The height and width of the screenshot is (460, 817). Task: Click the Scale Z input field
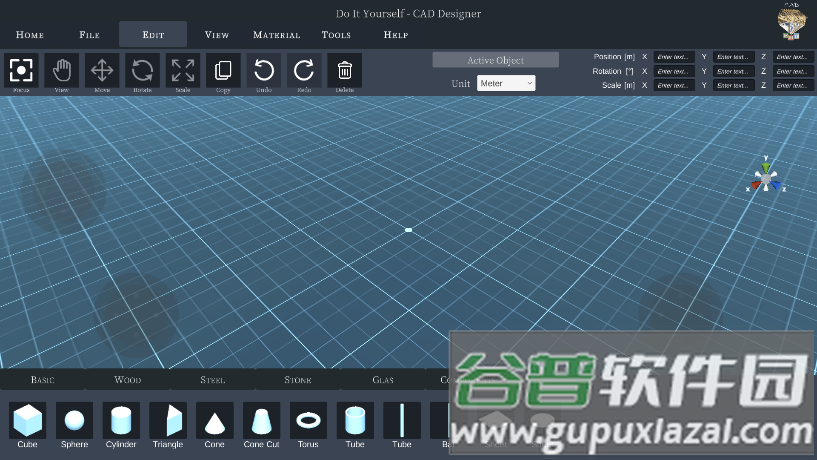click(x=793, y=85)
